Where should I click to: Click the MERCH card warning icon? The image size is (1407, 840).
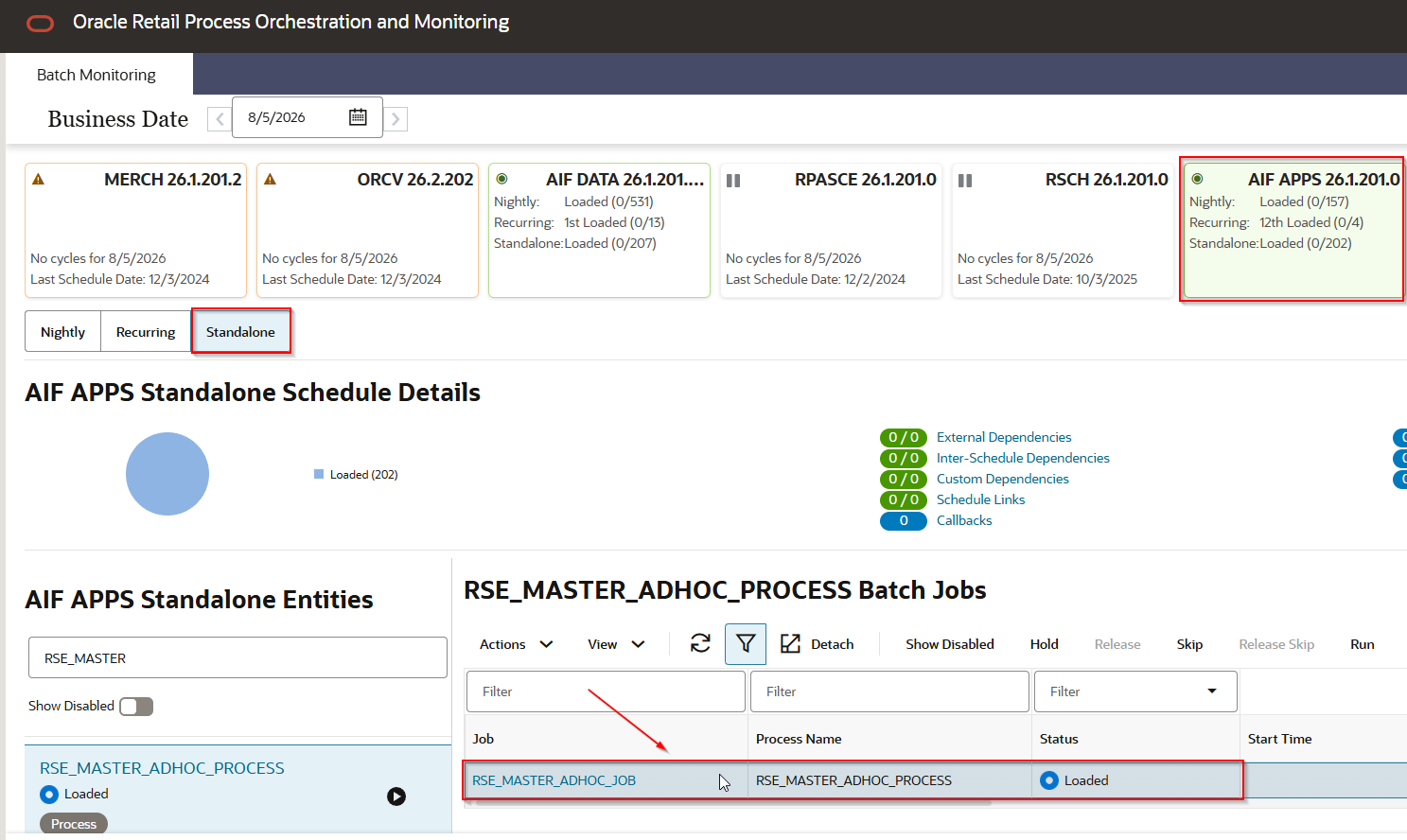click(x=39, y=179)
